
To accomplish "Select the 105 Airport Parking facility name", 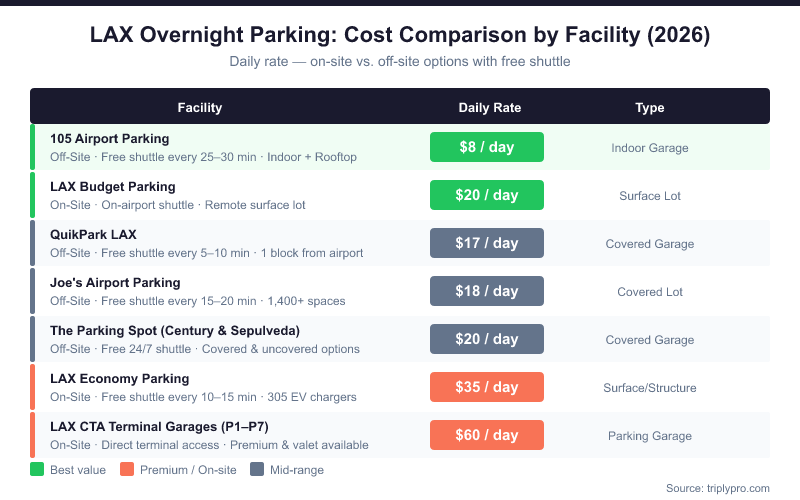I will point(110,139).
